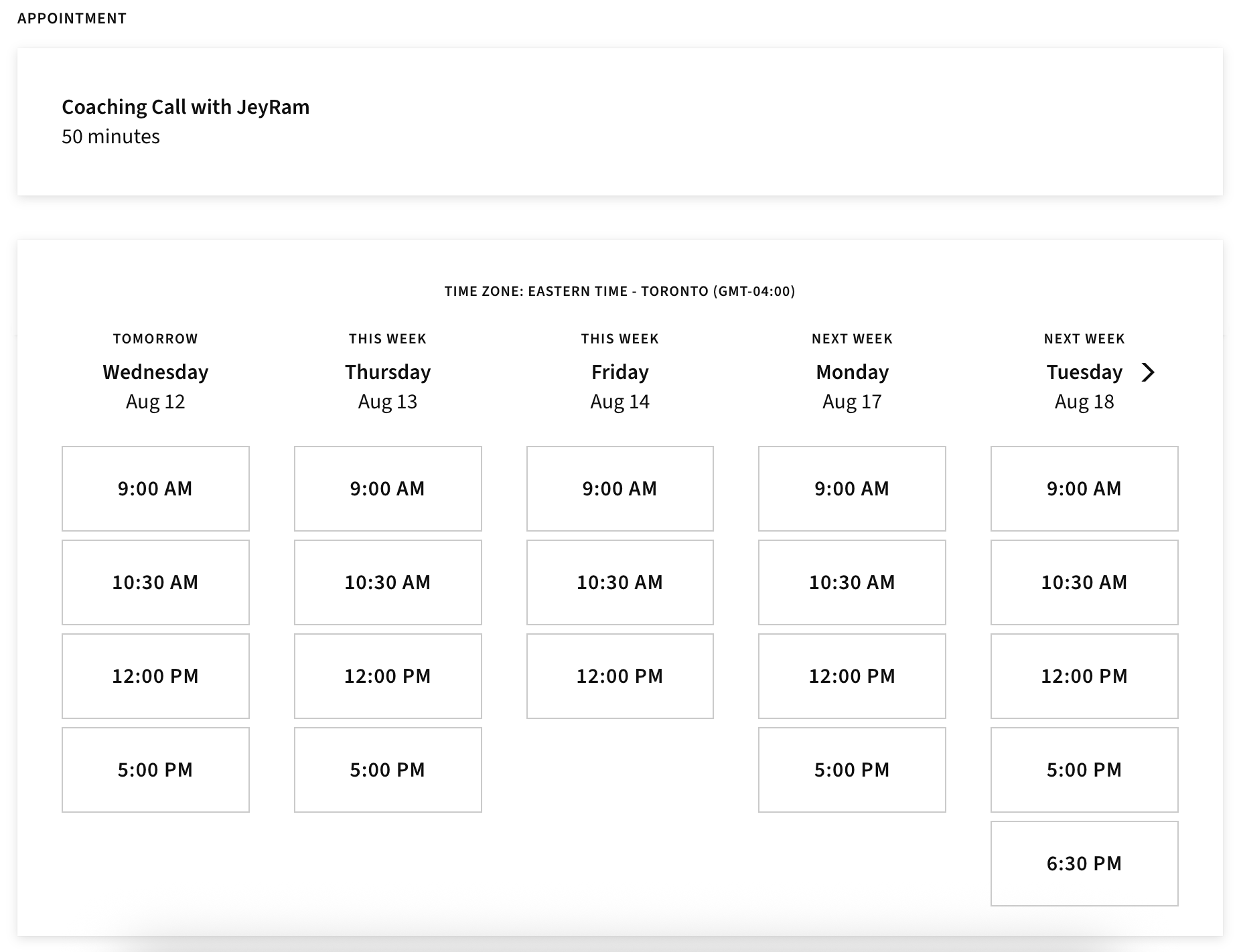This screenshot has height=952, width=1239.
Task: Choose Tuesday 10:30 AM slot
Action: coord(1084,582)
